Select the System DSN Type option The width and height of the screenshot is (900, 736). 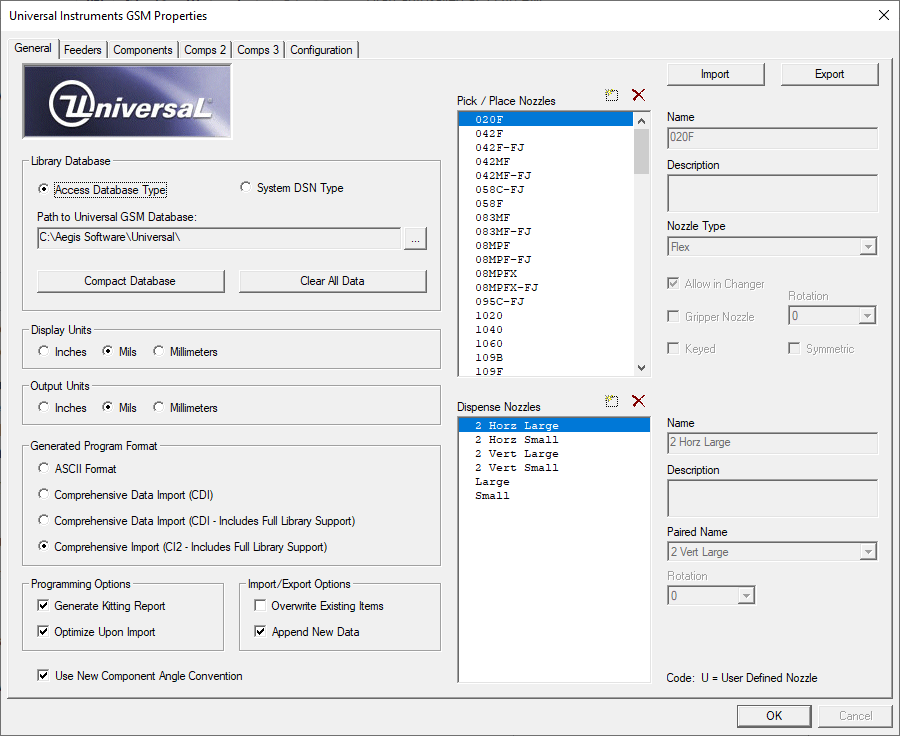(245, 187)
